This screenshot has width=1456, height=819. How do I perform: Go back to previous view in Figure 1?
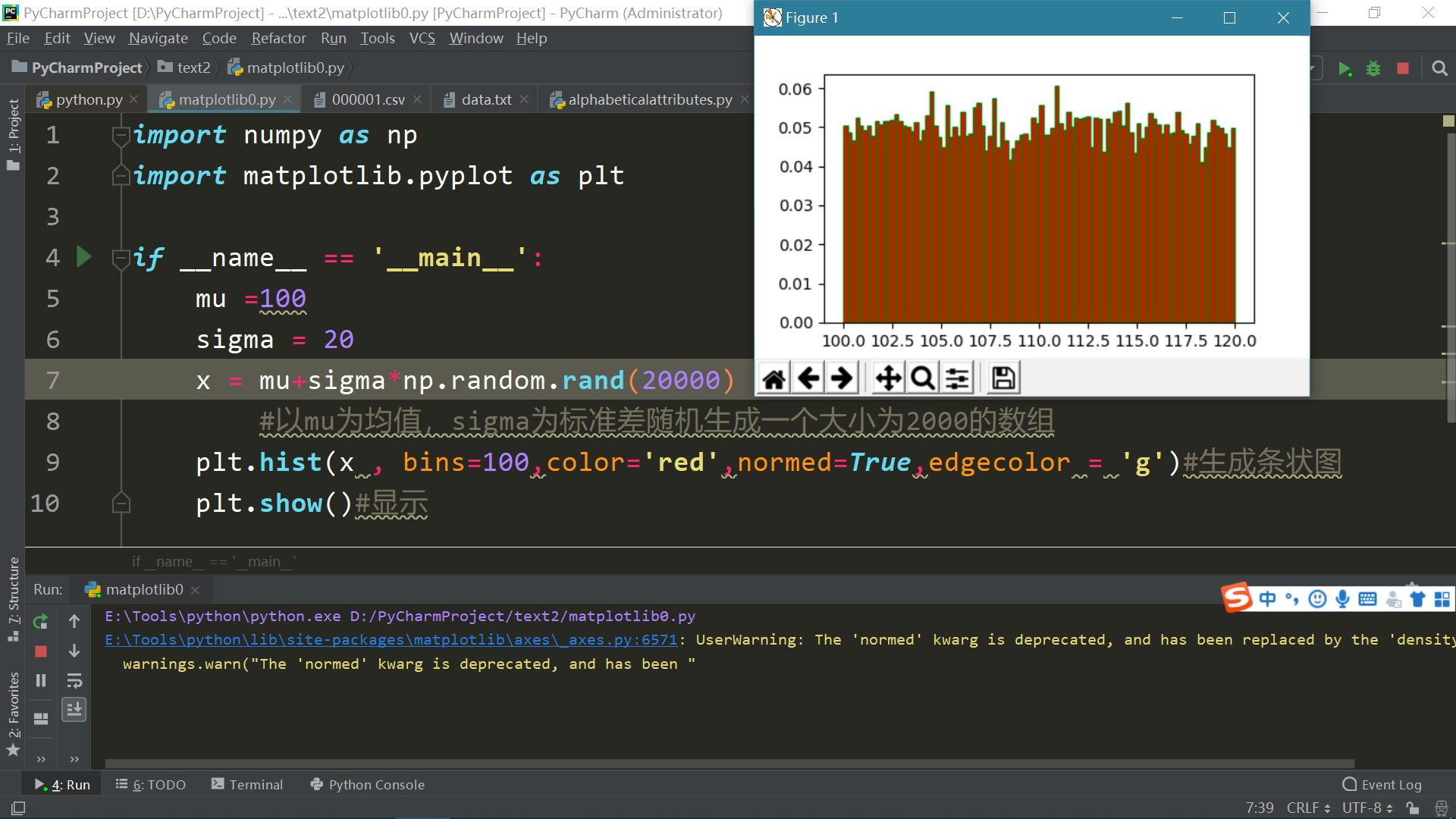pyautogui.click(x=808, y=378)
